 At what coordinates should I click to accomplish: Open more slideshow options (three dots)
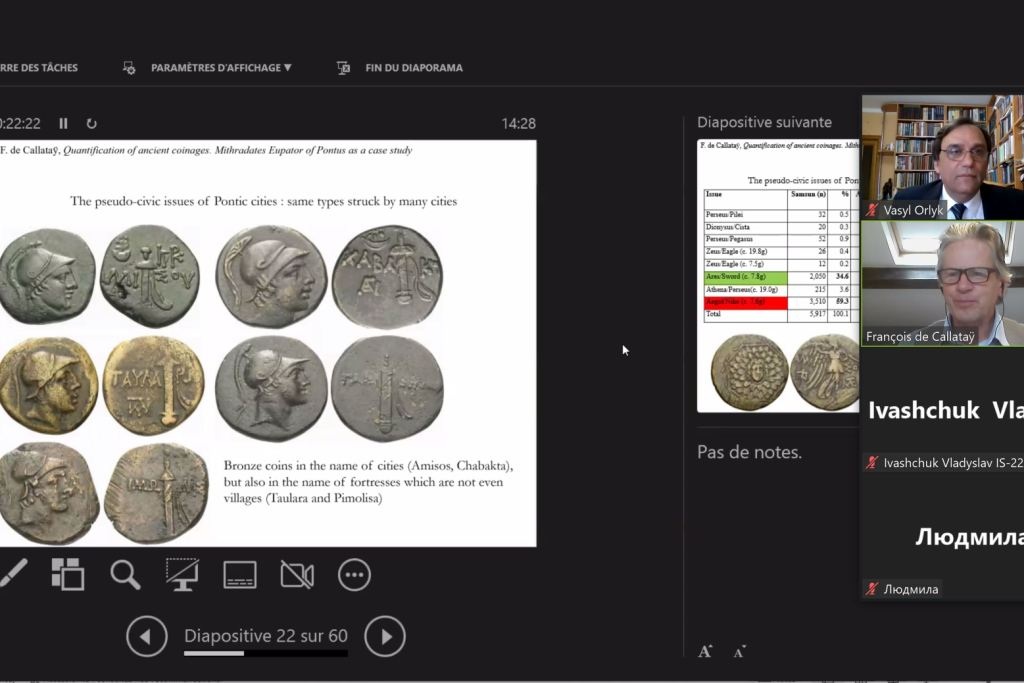[x=354, y=574]
